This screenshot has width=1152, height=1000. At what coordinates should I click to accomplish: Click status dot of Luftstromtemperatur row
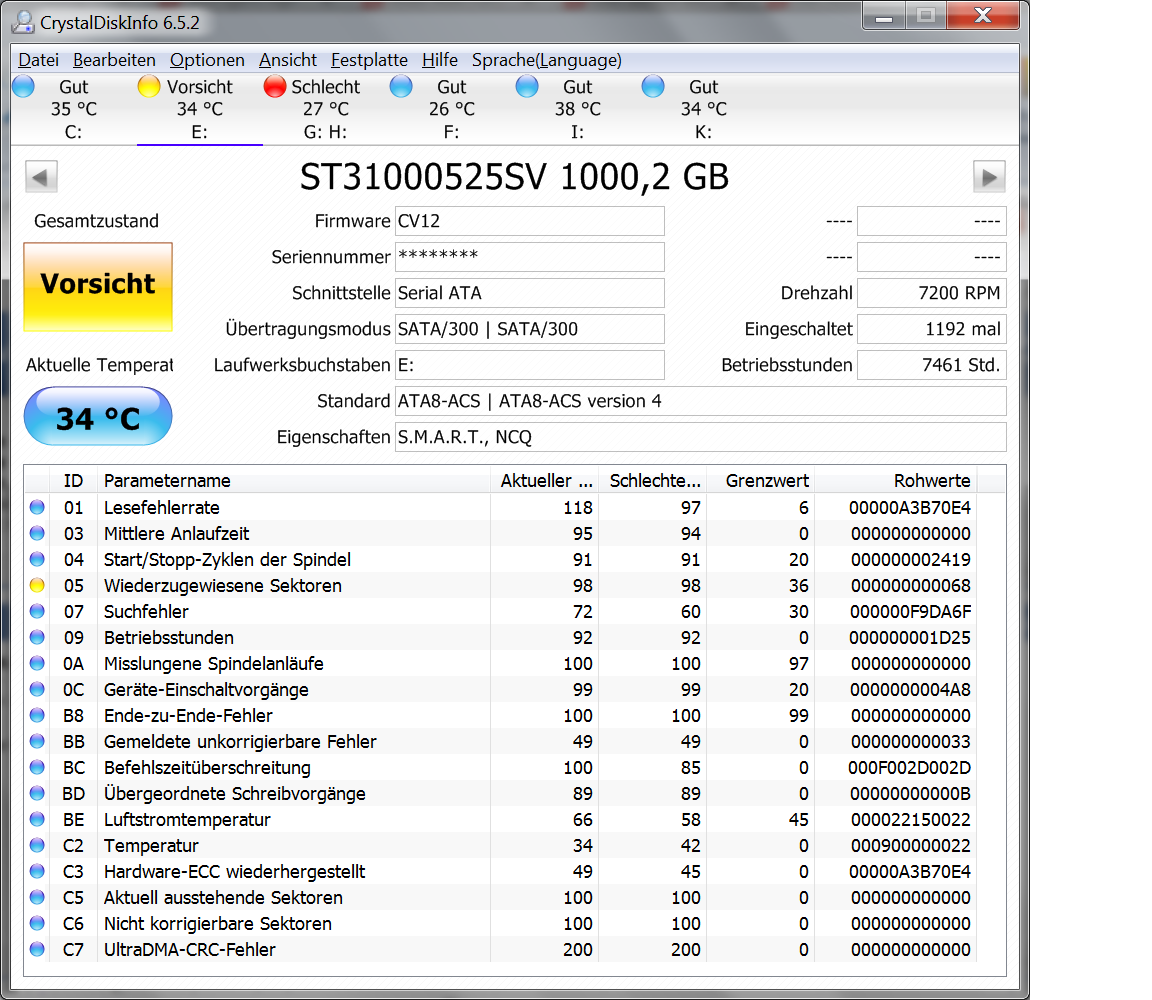click(37, 819)
